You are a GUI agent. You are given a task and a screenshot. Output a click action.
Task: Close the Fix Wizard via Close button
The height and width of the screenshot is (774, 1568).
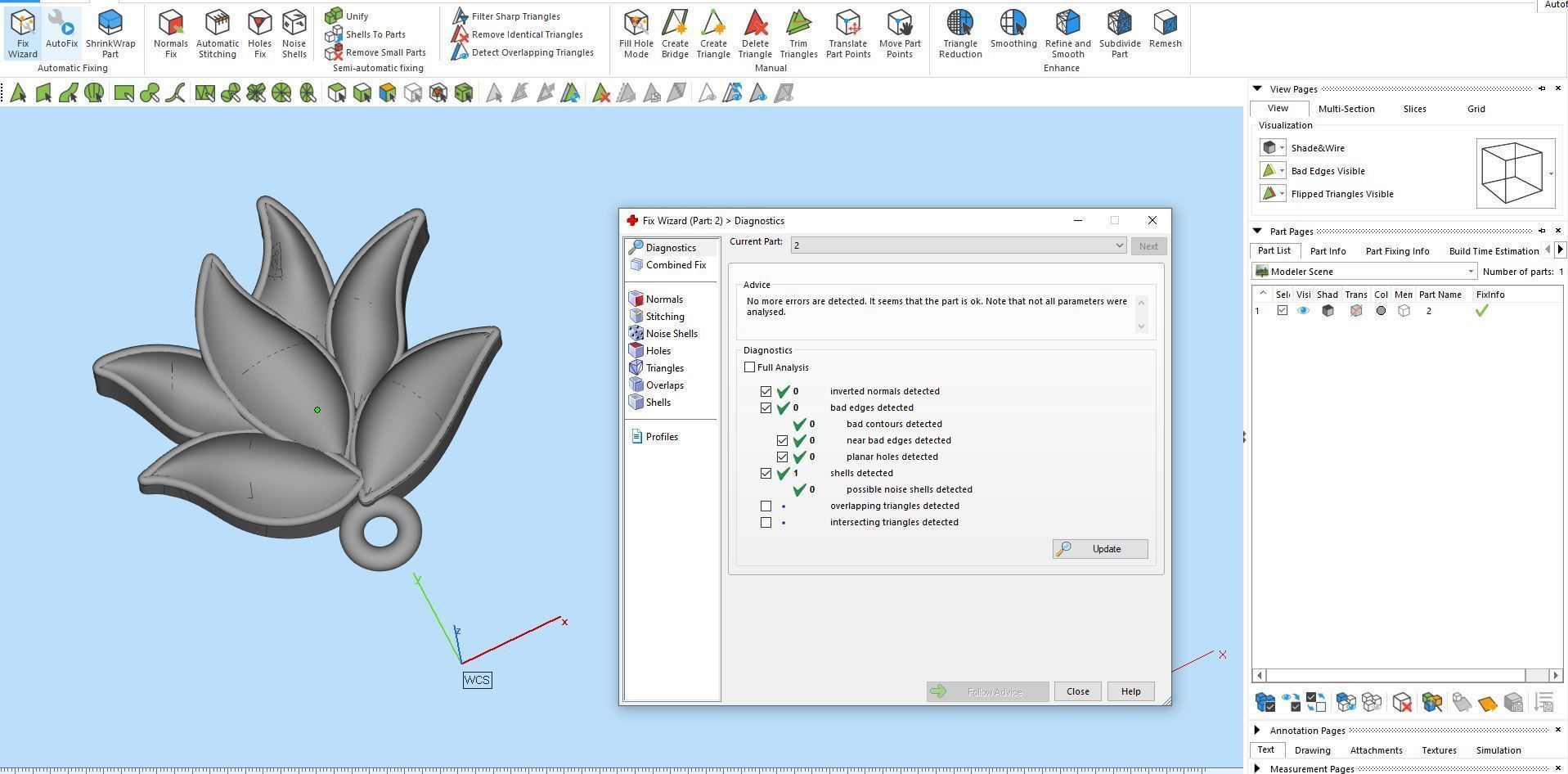(1077, 691)
